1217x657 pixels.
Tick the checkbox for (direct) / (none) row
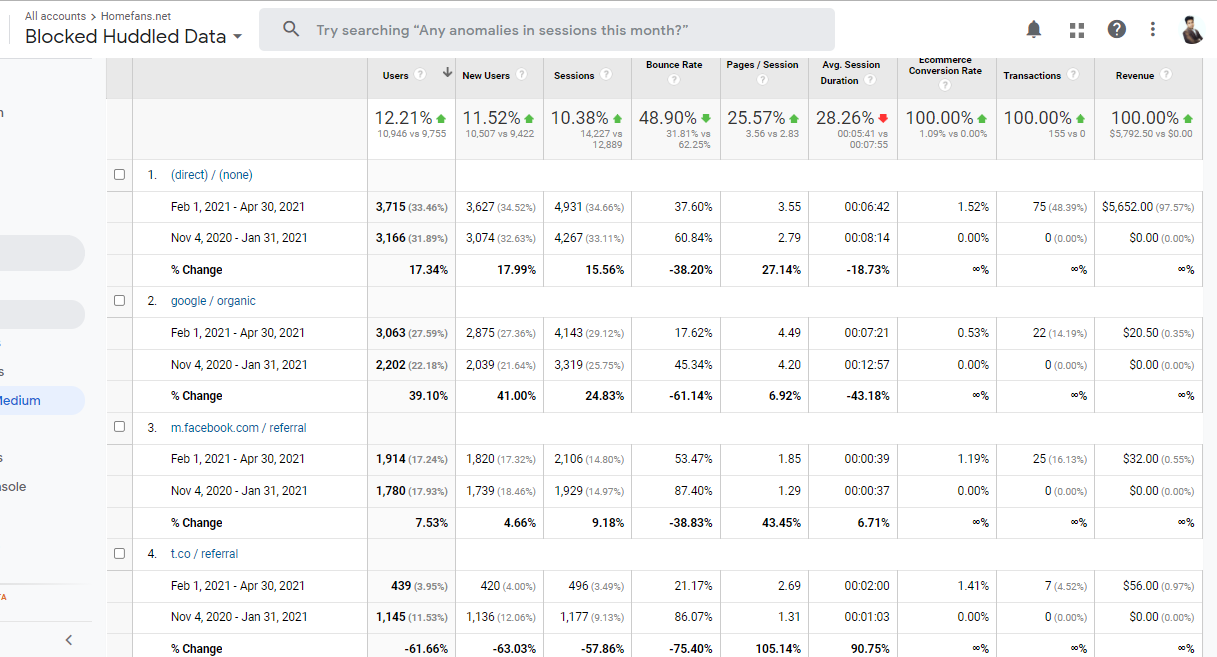[120, 174]
